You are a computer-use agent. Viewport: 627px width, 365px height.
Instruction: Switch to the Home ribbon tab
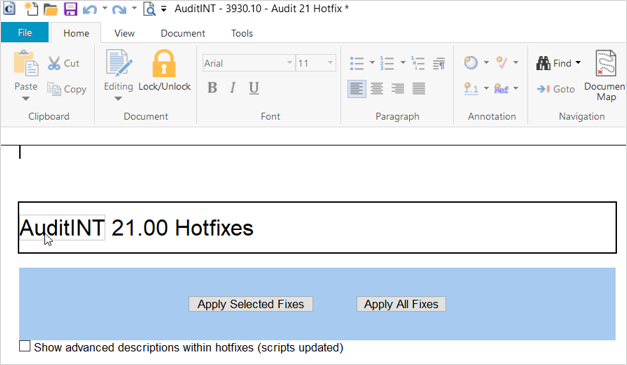(76, 33)
